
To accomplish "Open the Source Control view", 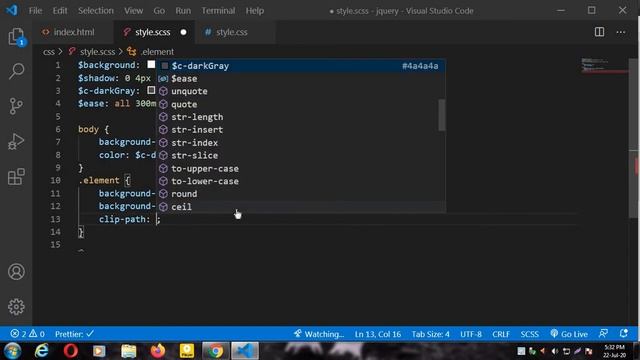I will point(16,106).
